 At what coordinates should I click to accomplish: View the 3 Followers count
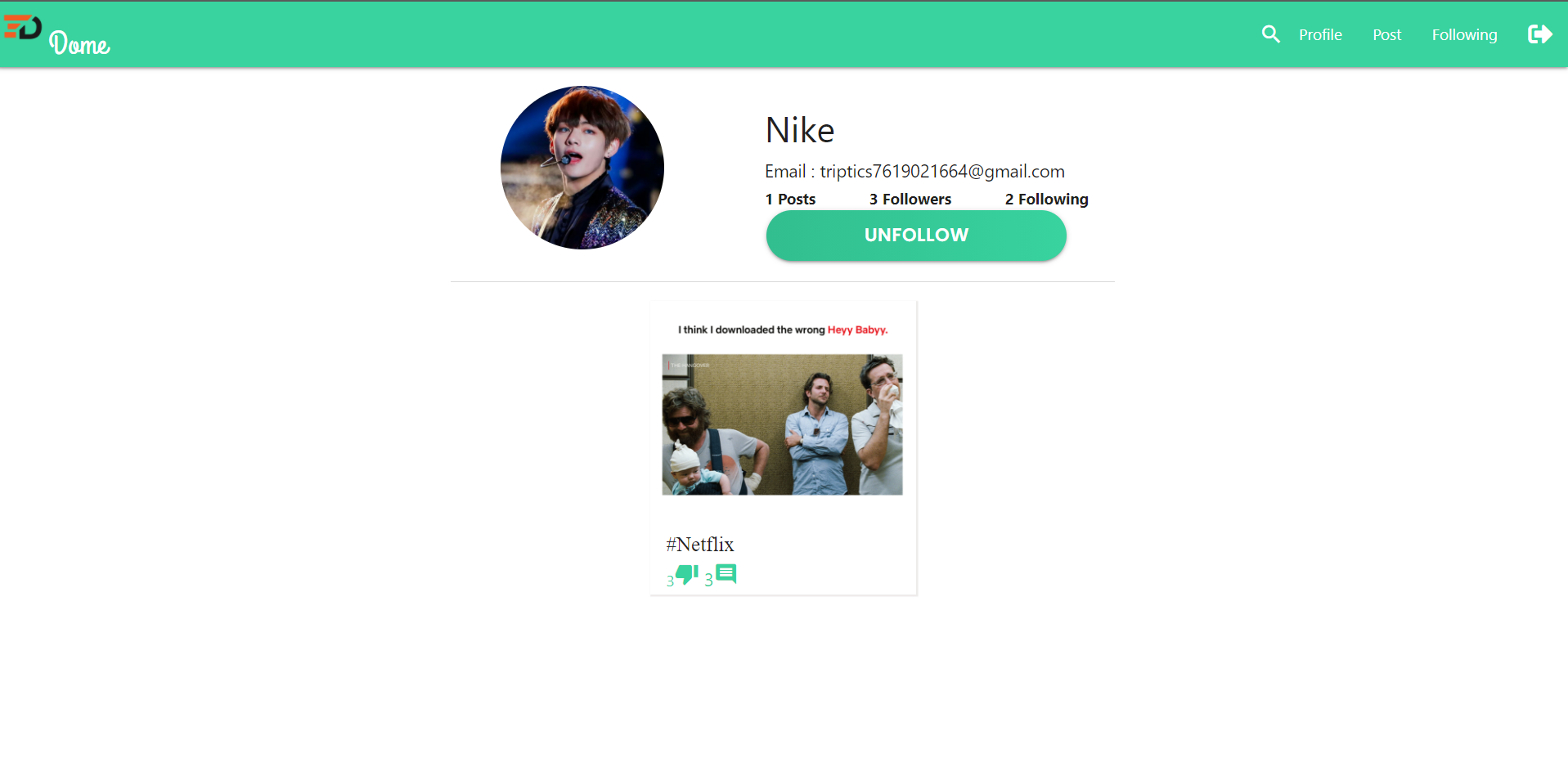click(x=910, y=199)
